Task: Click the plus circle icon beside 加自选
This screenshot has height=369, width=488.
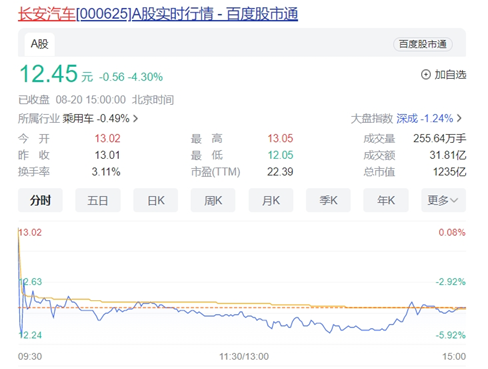Action: [426, 74]
